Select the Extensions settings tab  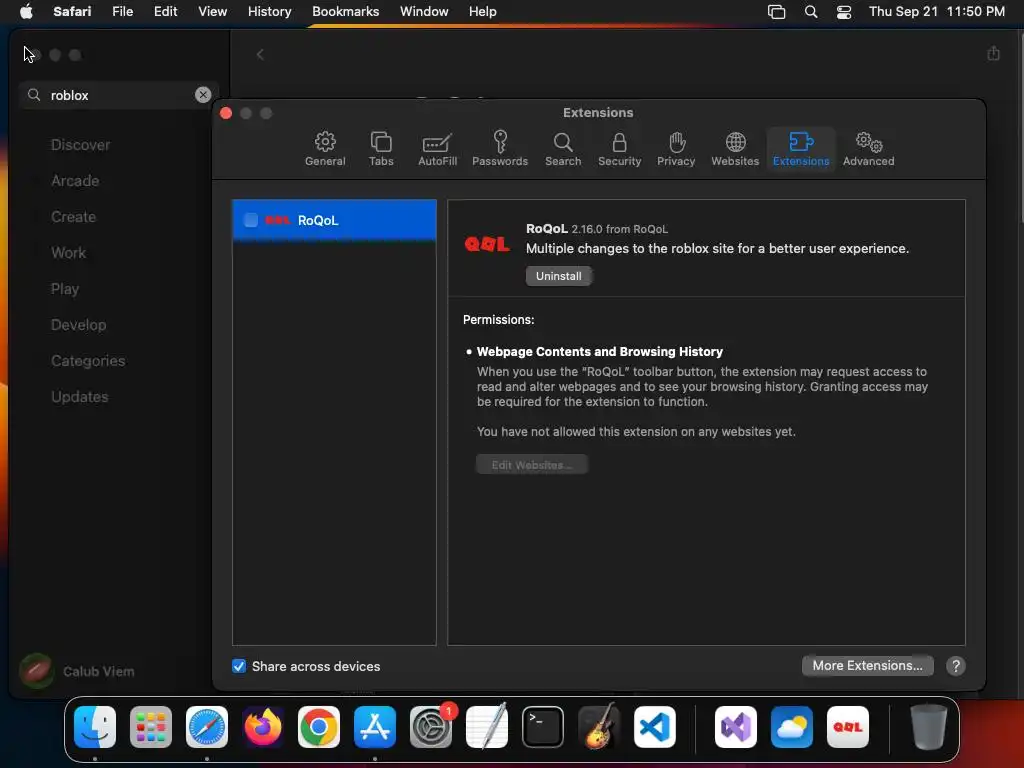point(801,149)
